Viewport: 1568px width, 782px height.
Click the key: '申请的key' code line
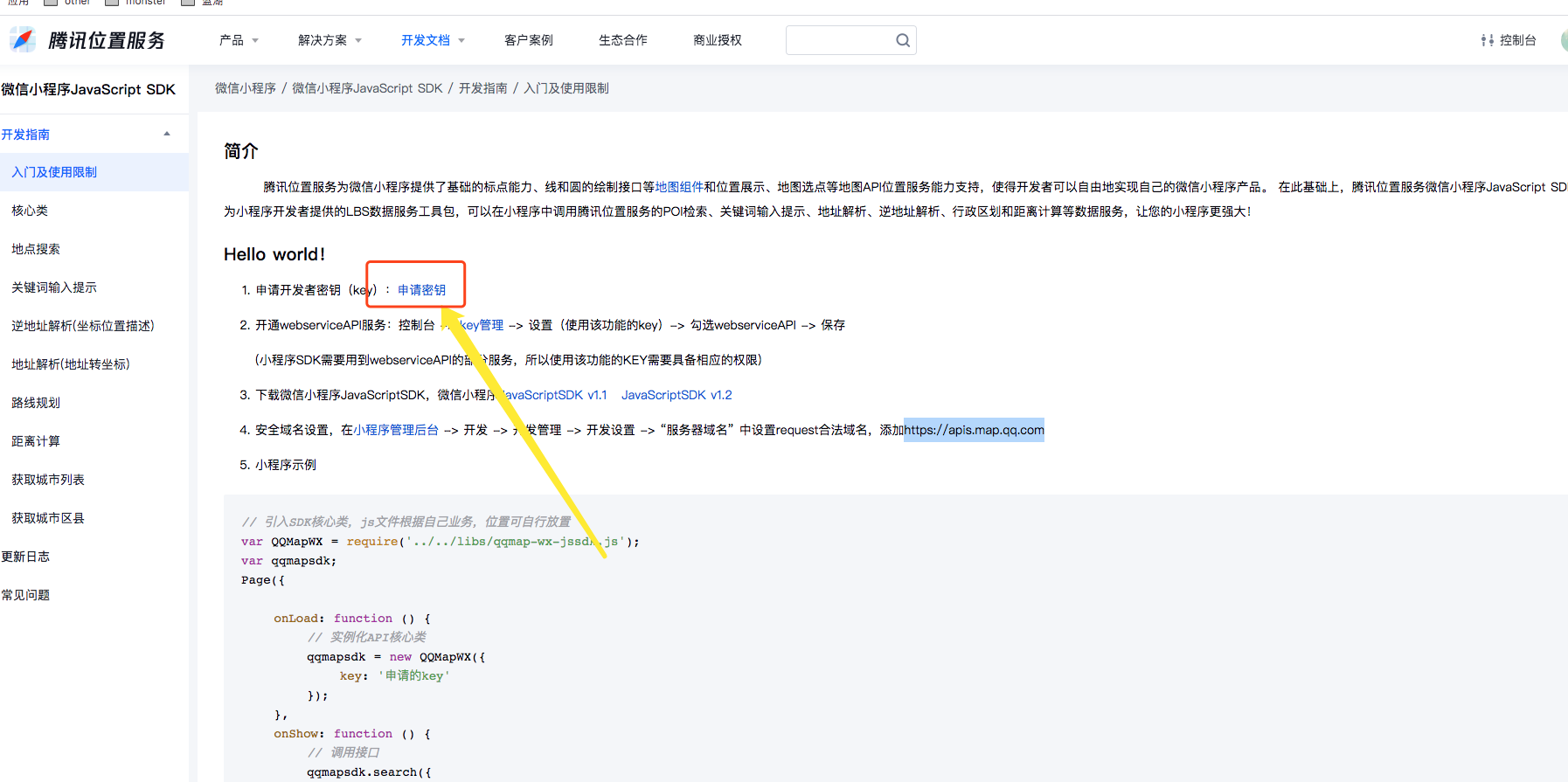coord(394,676)
